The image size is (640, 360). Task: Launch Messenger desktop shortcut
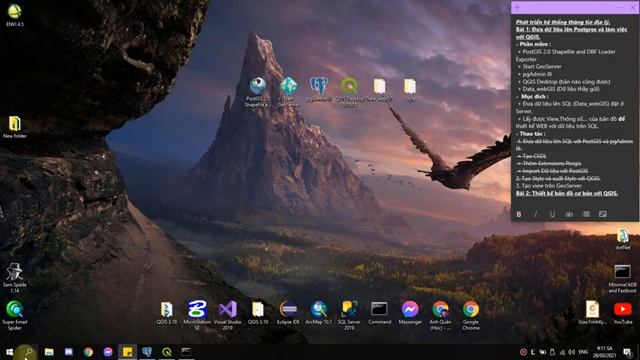(x=410, y=313)
